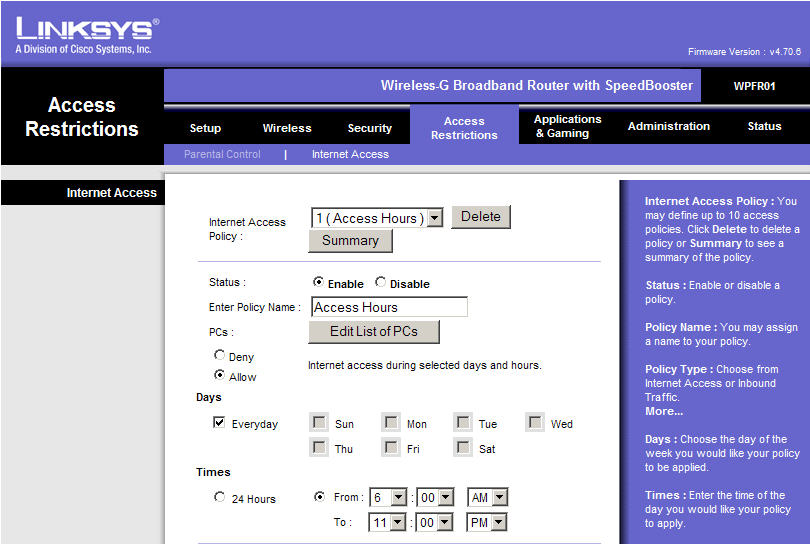Expand the To hour dropdown
The width and height of the screenshot is (810, 544).
coord(399,522)
